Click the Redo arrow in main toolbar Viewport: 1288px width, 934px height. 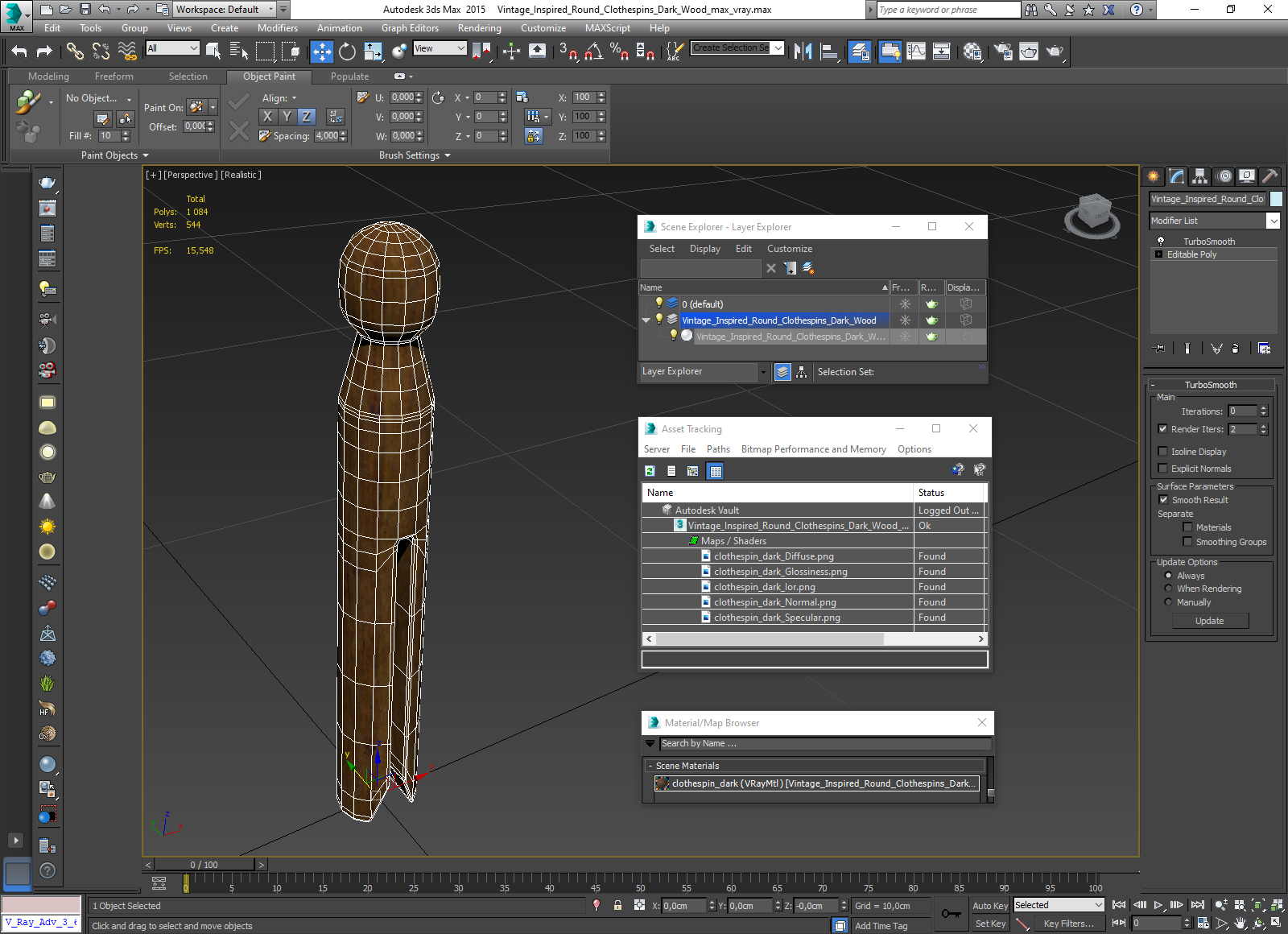pyautogui.click(x=45, y=52)
